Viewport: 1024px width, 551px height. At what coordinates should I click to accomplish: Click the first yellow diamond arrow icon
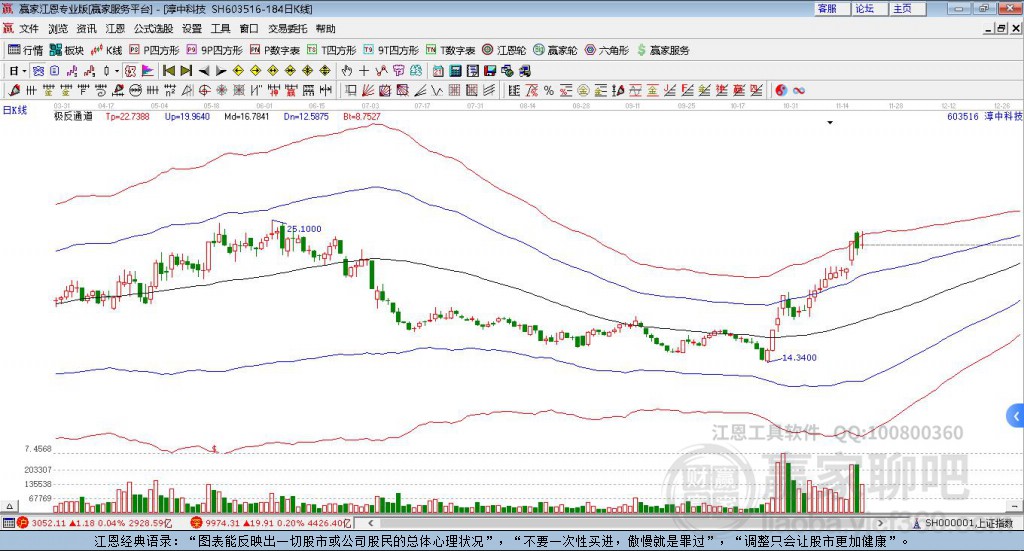(x=238, y=71)
